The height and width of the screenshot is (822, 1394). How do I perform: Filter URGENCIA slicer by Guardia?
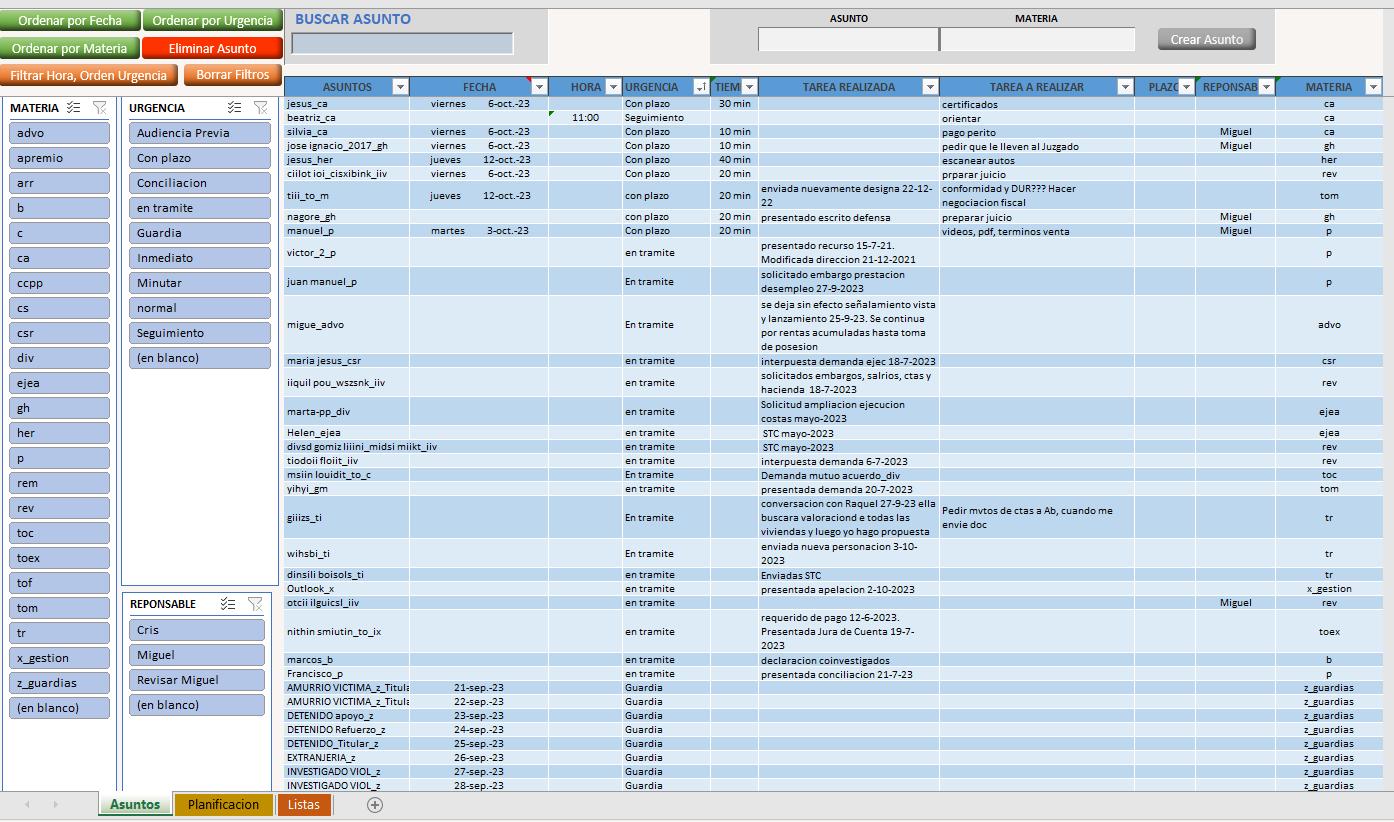[200, 233]
